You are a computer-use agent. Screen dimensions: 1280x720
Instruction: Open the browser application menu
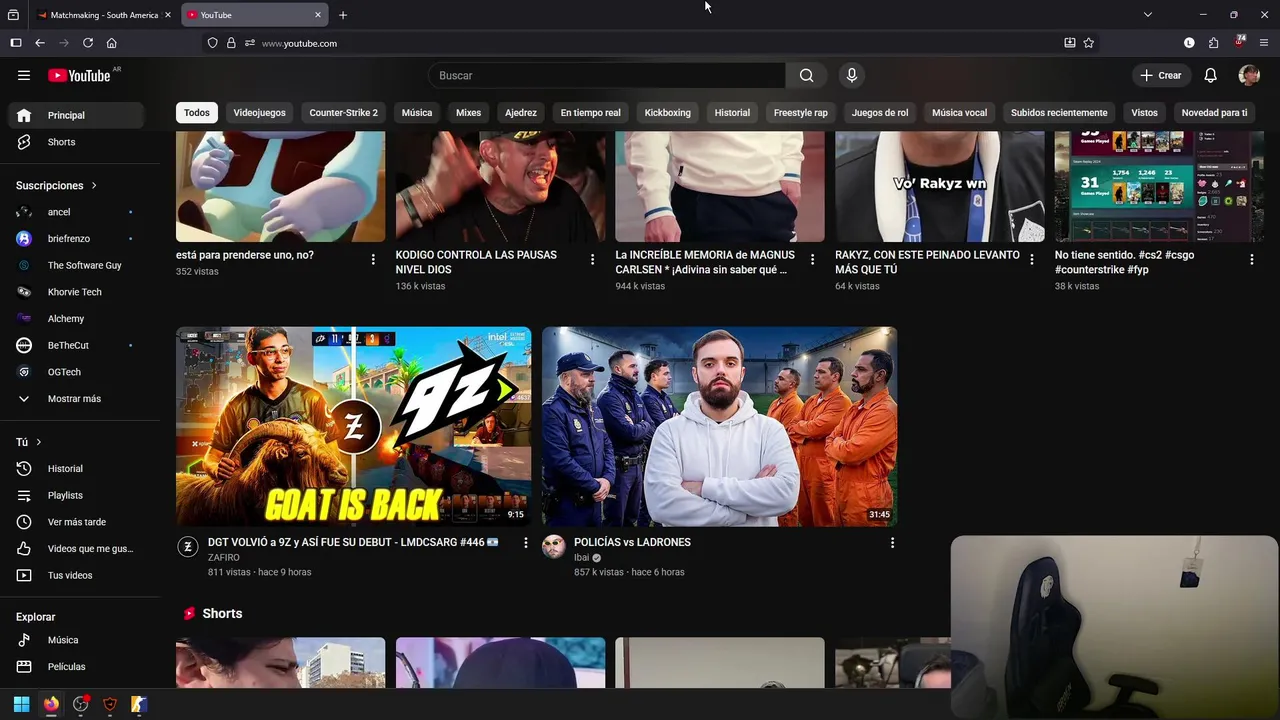pyautogui.click(x=1264, y=43)
